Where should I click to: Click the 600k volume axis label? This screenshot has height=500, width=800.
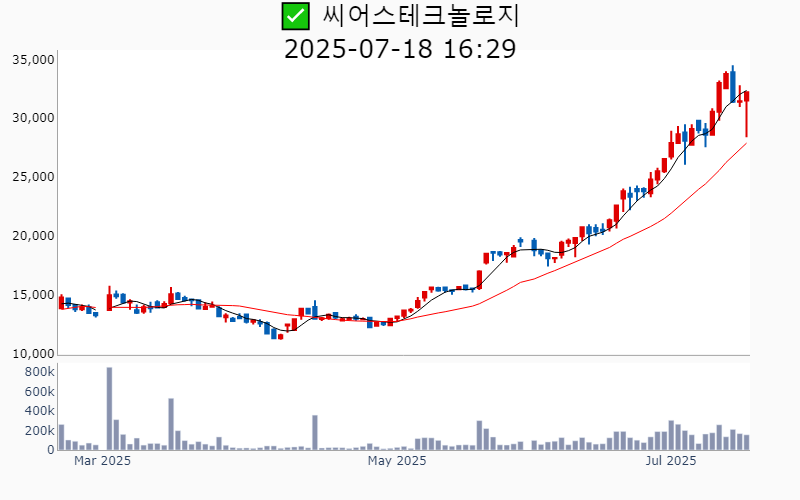tap(39, 392)
